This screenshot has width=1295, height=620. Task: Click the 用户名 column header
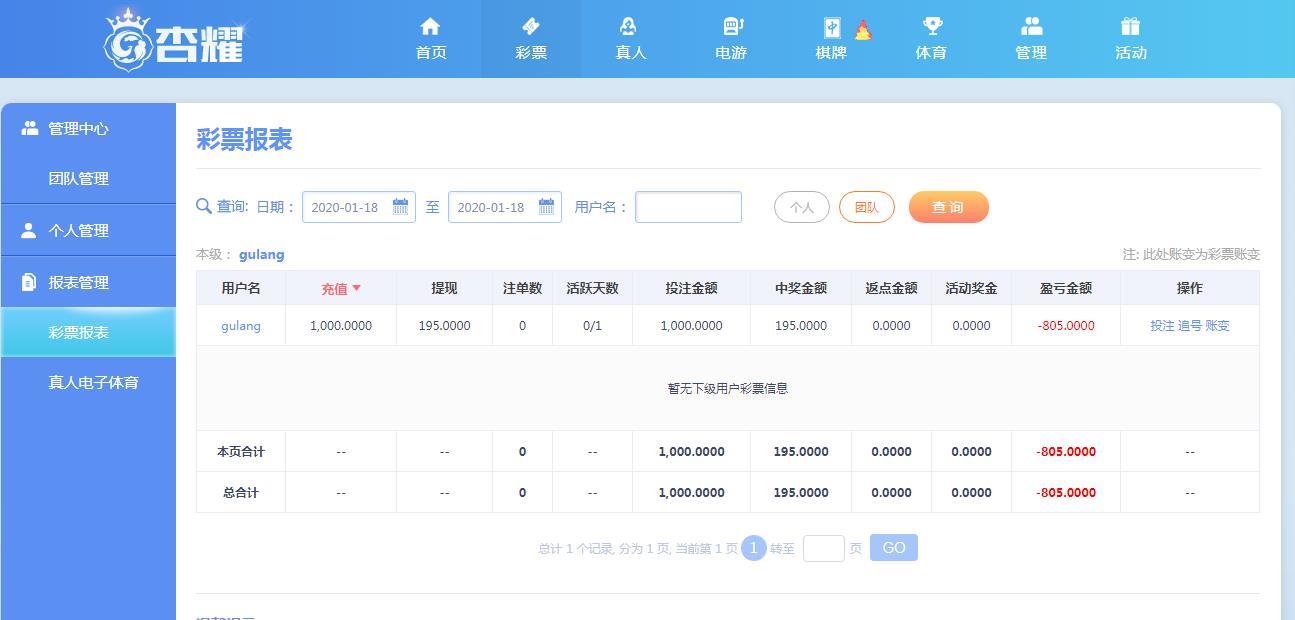tap(241, 288)
